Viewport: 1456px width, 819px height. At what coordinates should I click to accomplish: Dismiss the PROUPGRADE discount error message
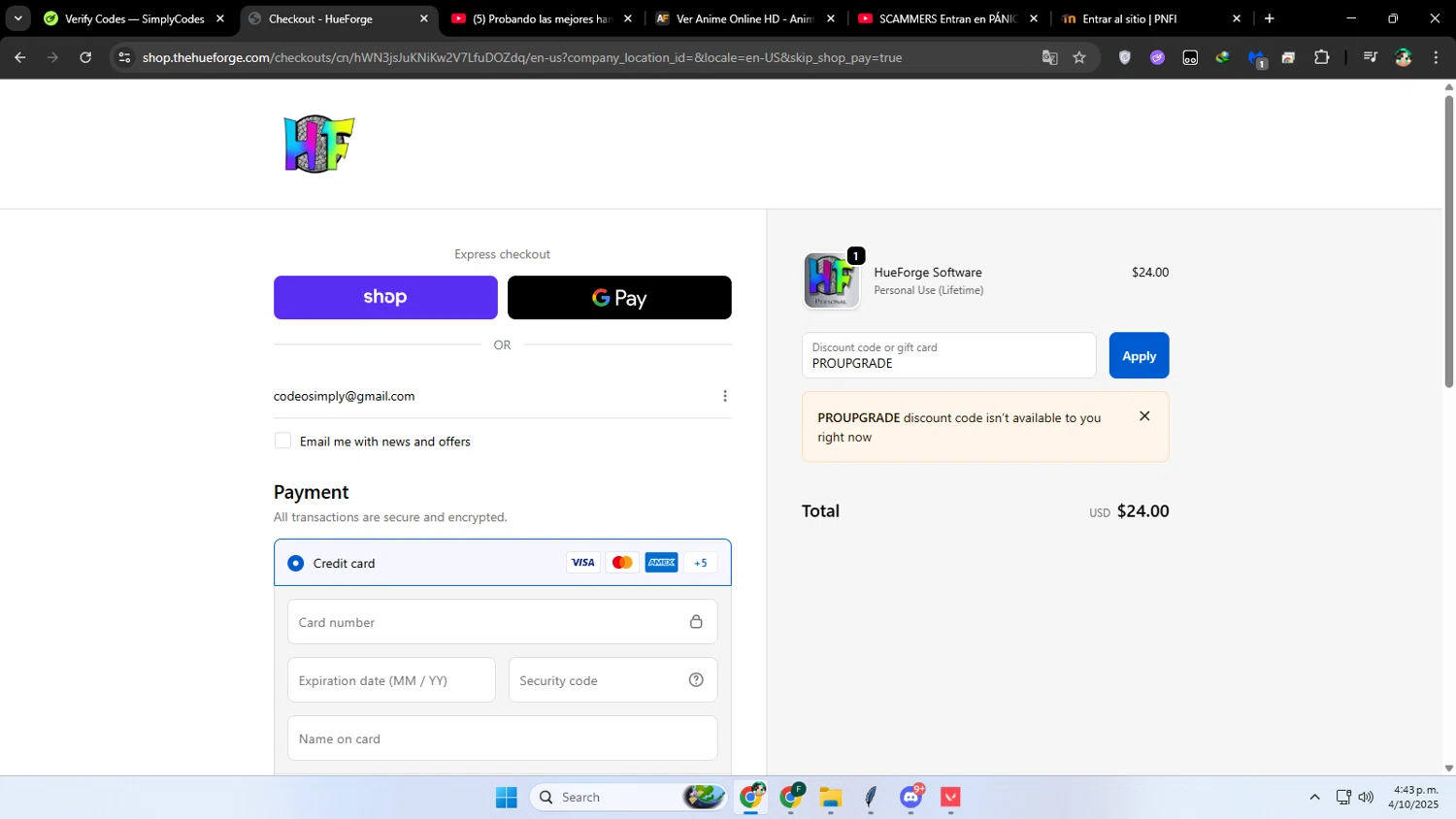(1144, 416)
